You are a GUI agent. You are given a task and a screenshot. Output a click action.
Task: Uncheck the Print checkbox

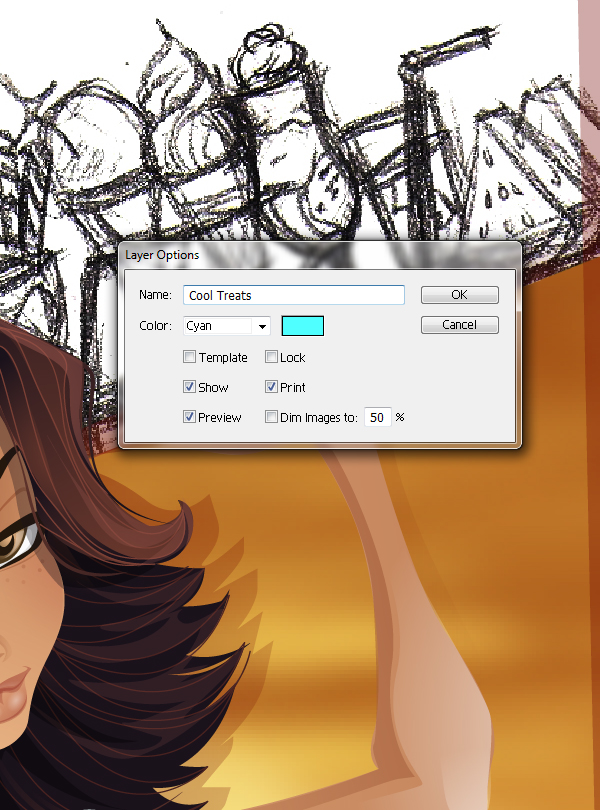click(x=271, y=386)
